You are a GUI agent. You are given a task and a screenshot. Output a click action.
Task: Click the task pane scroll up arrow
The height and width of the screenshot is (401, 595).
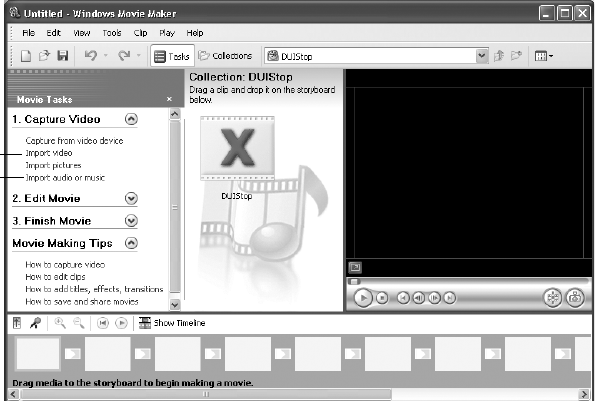pyautogui.click(x=175, y=114)
